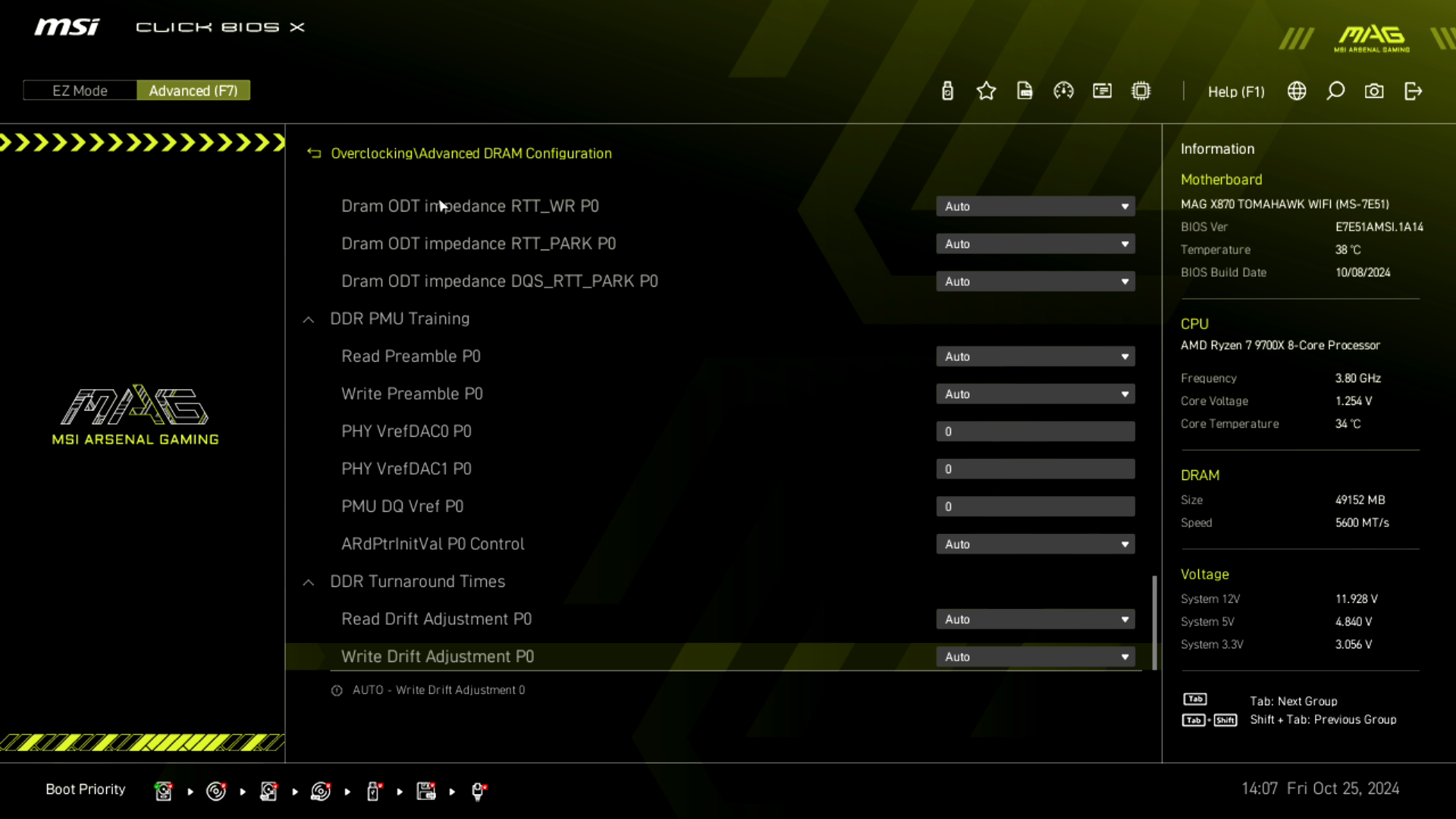Click the settings list scrollbar
Screen dimensions: 1456x819
pyautogui.click(x=1154, y=622)
